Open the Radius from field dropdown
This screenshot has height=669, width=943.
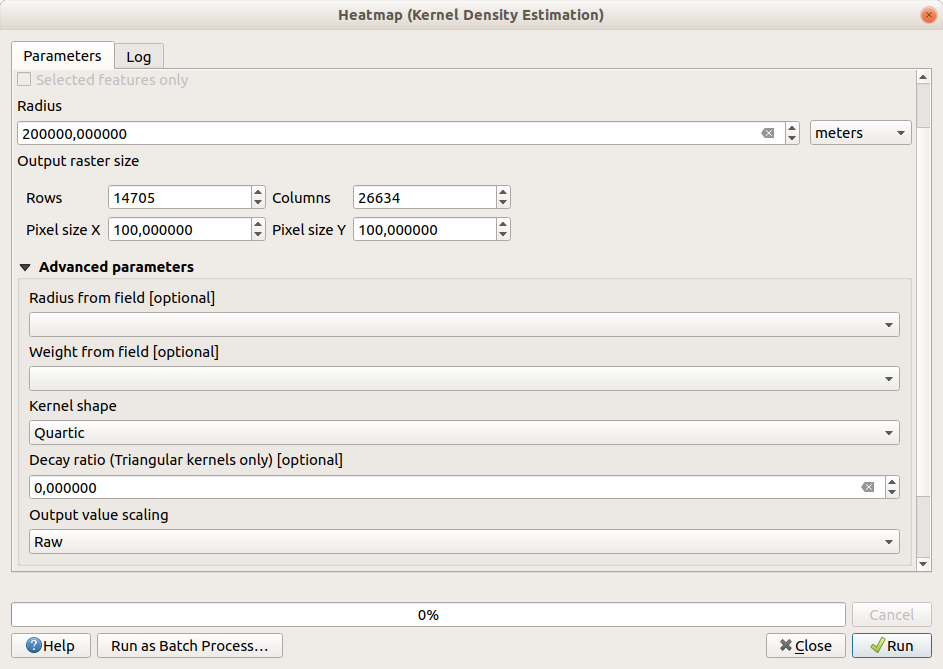click(463, 325)
